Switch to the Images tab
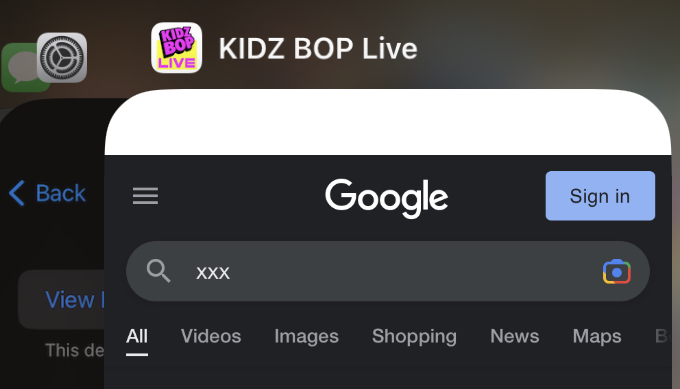 [x=307, y=337]
